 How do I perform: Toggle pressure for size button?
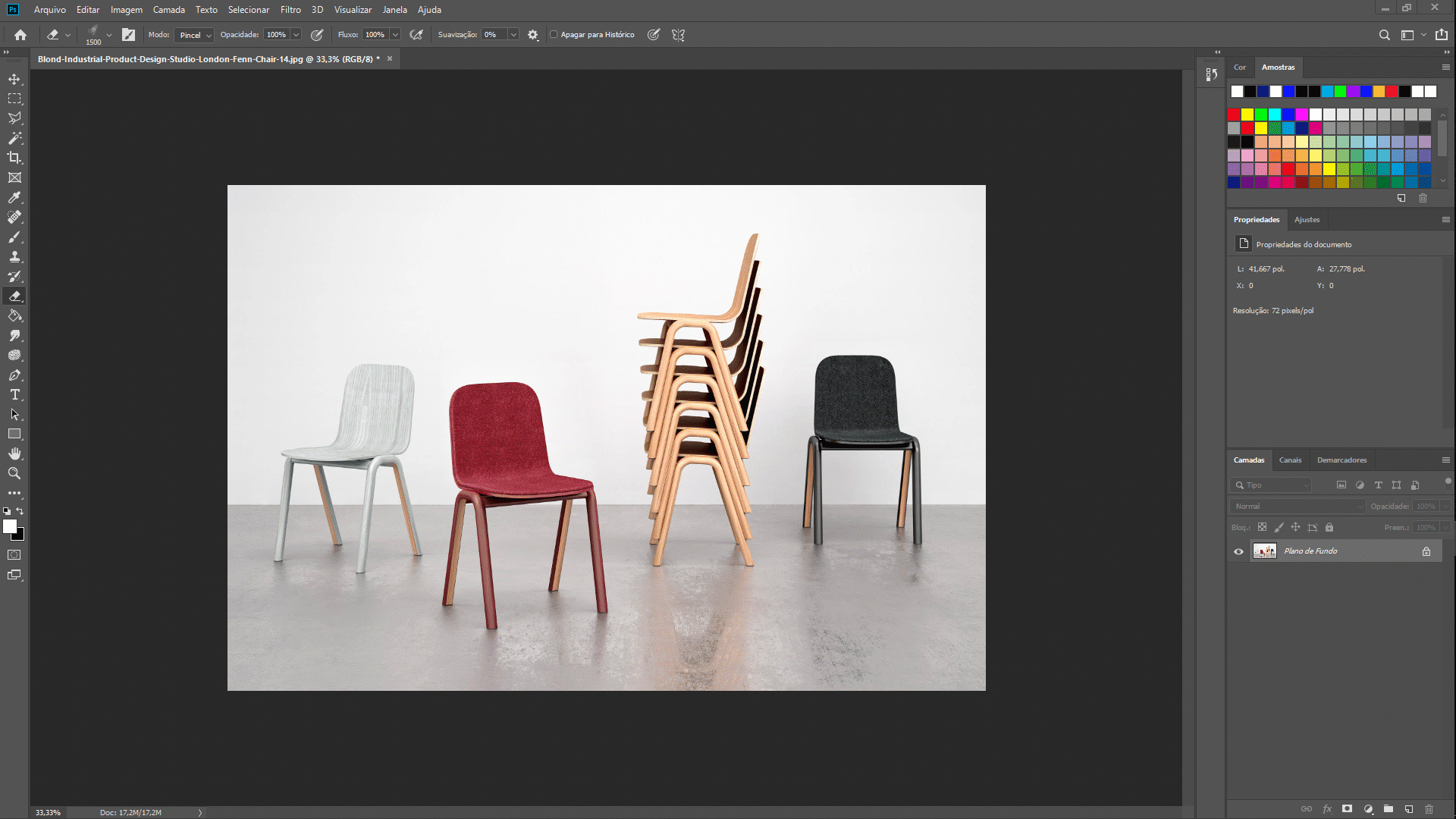pyautogui.click(x=653, y=35)
